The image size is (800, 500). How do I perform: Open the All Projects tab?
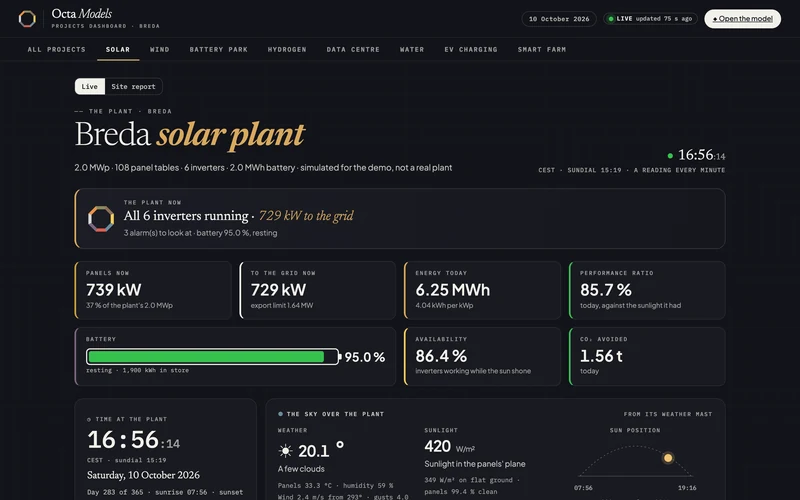(57, 49)
